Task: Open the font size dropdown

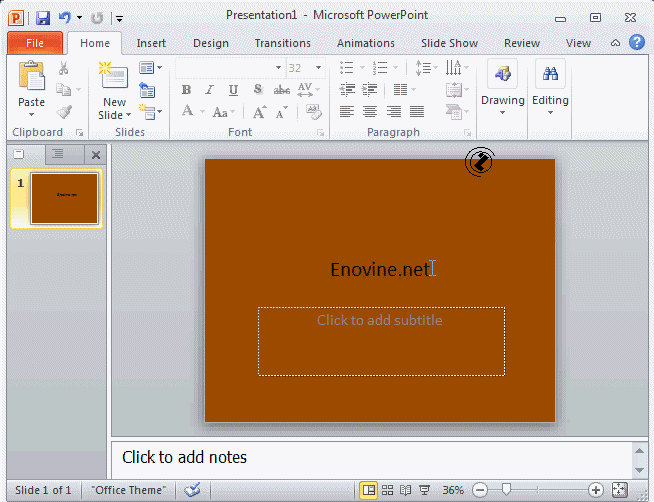Action: [319, 67]
